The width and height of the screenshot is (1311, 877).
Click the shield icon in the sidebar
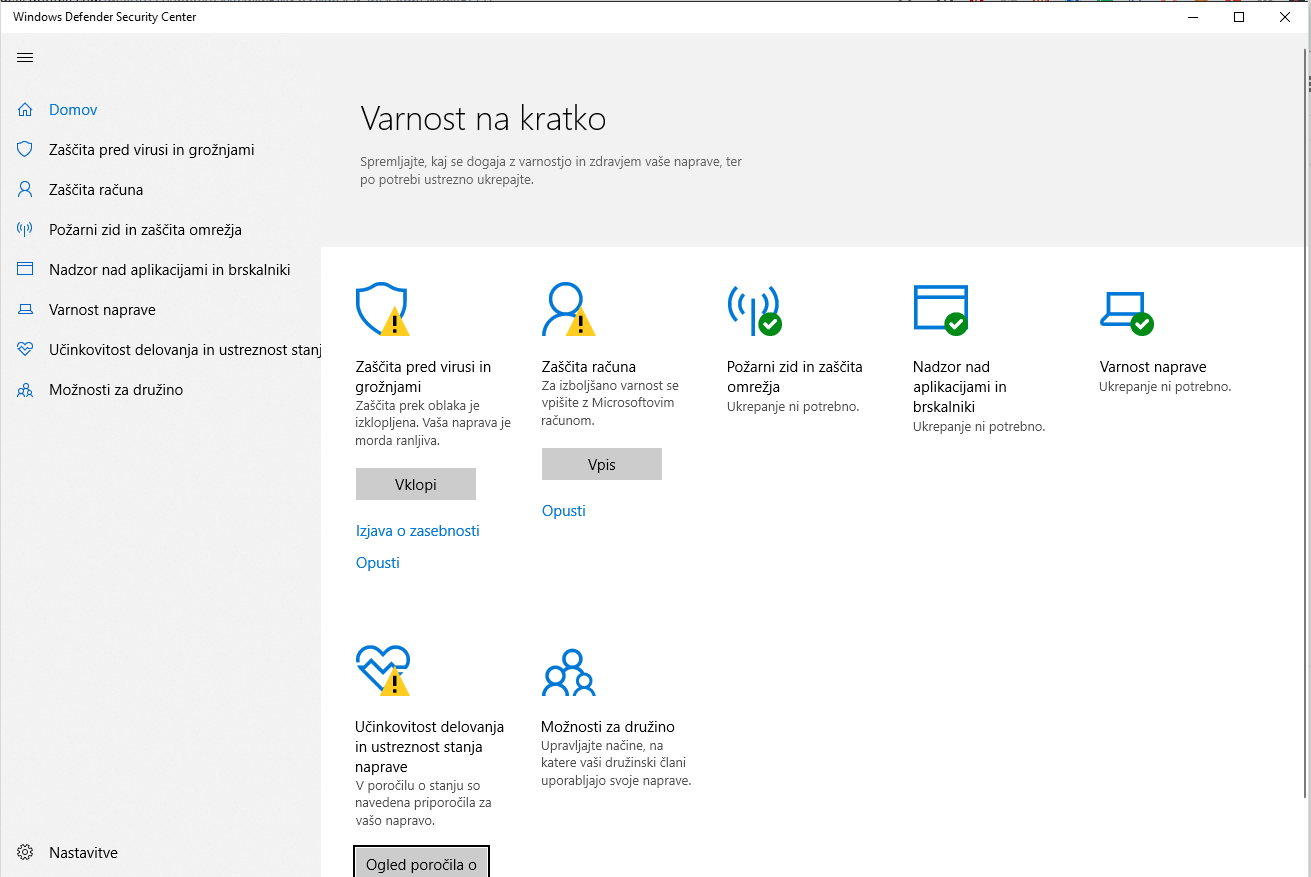pos(25,150)
